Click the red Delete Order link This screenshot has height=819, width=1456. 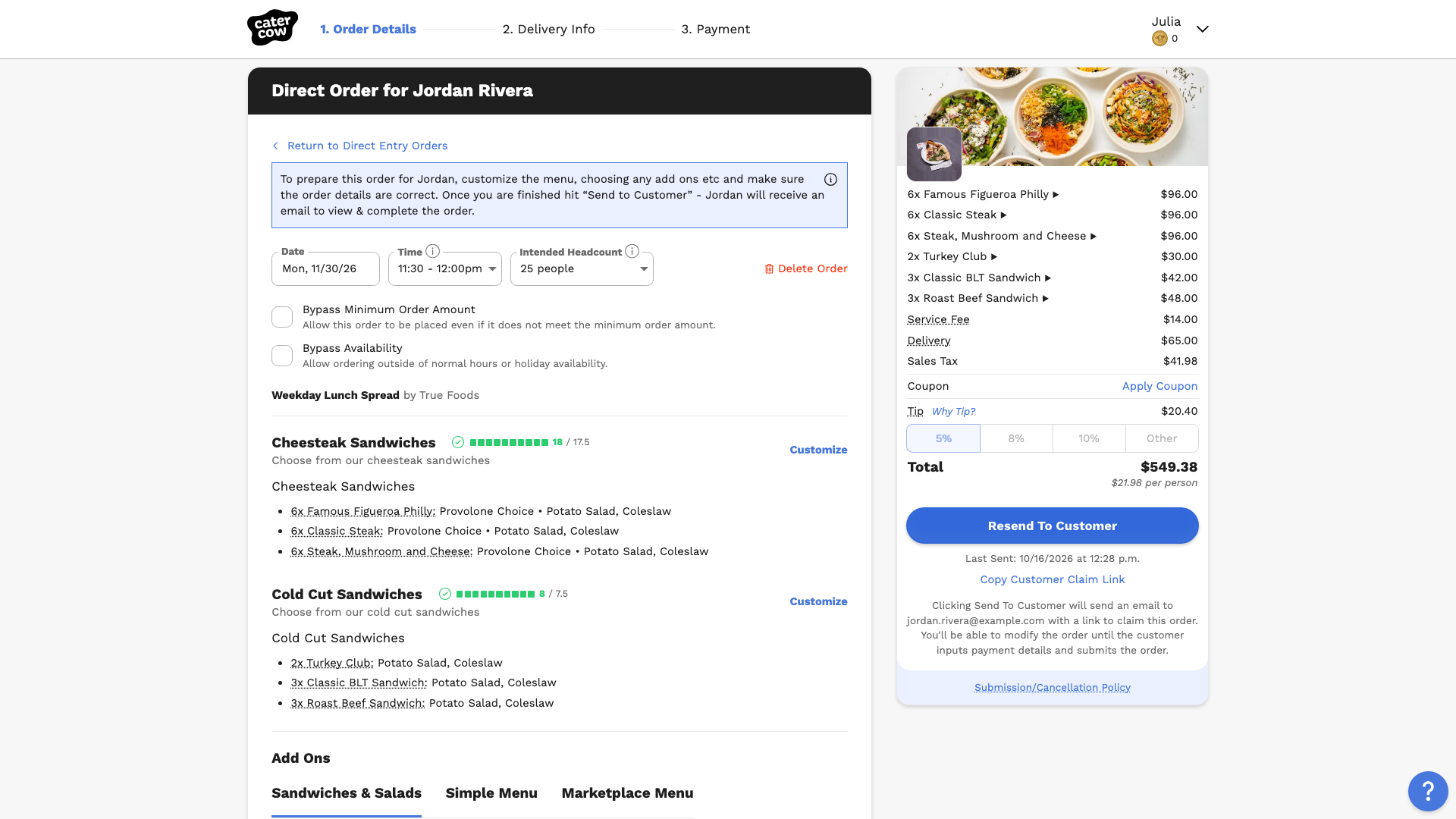pyautogui.click(x=805, y=268)
